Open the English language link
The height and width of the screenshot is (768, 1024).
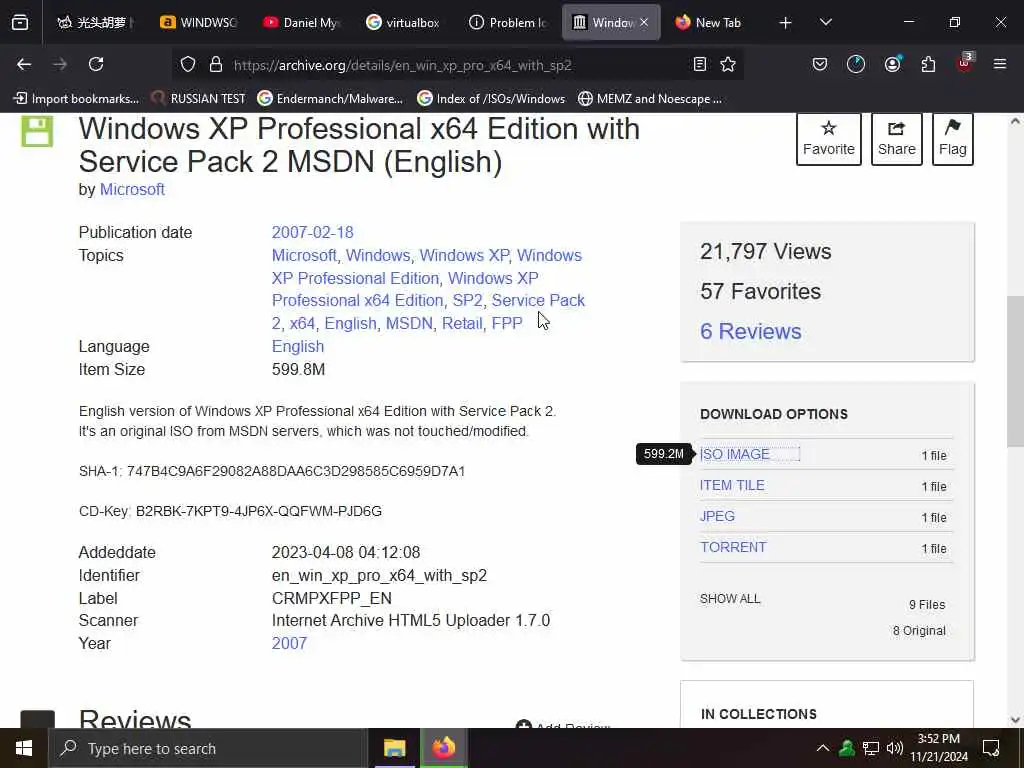coord(298,346)
